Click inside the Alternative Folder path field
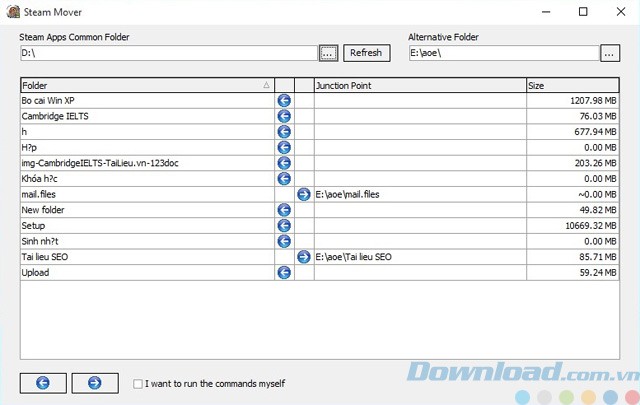This screenshot has width=640, height=405. click(502, 53)
